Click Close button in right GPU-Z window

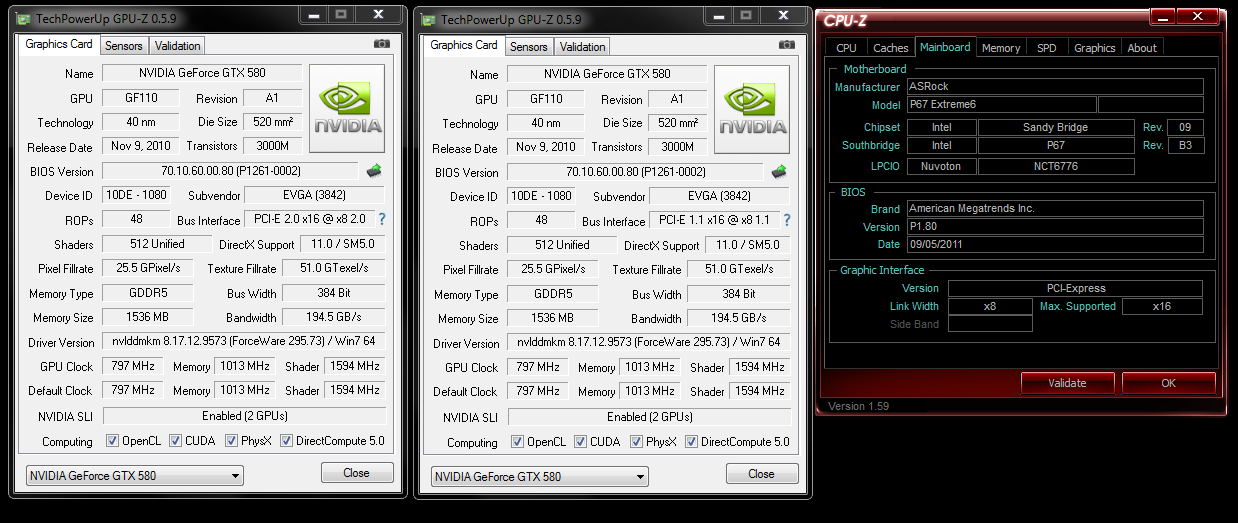[x=761, y=474]
